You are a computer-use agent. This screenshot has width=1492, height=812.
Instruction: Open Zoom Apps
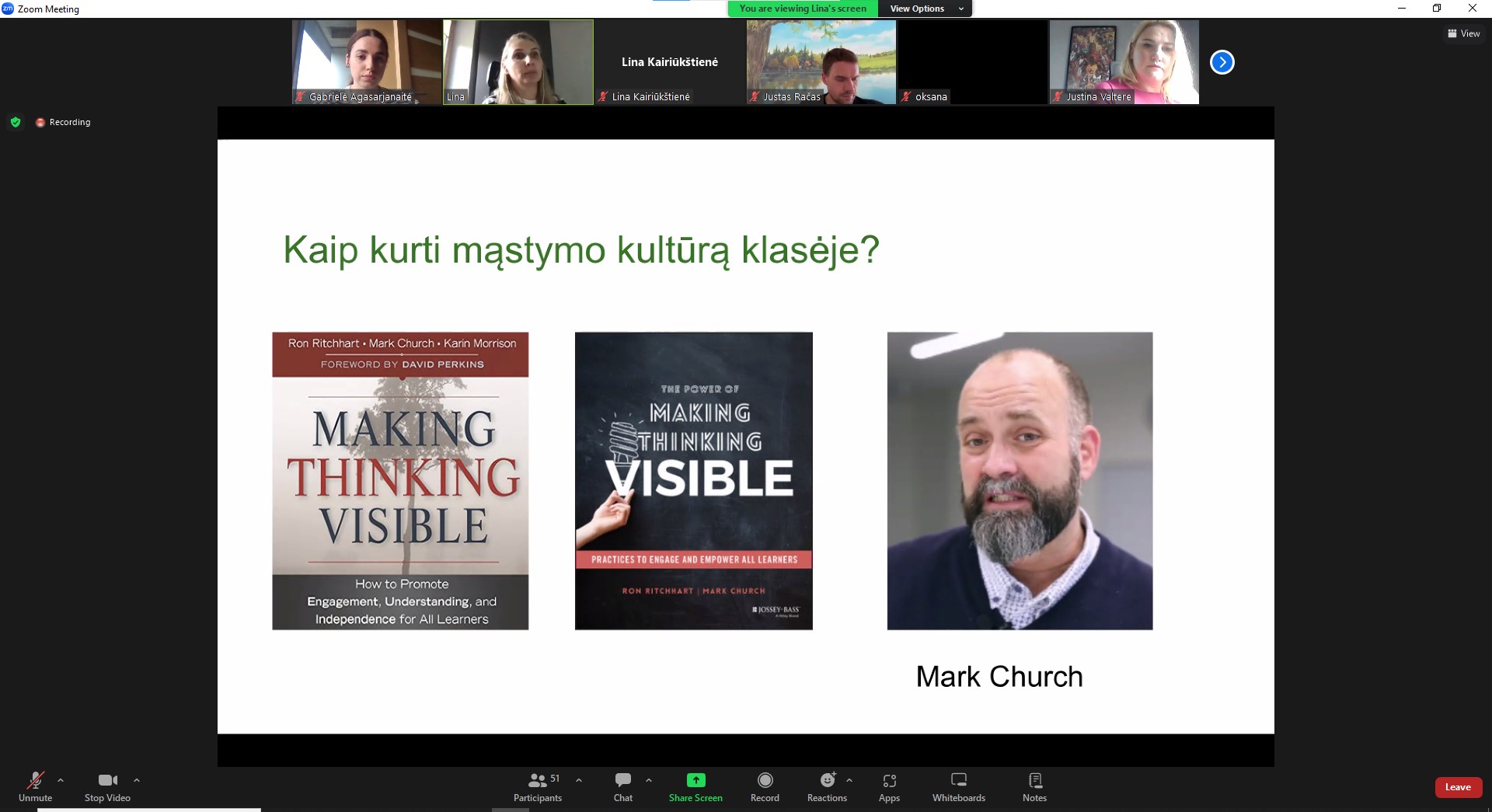pos(889,786)
